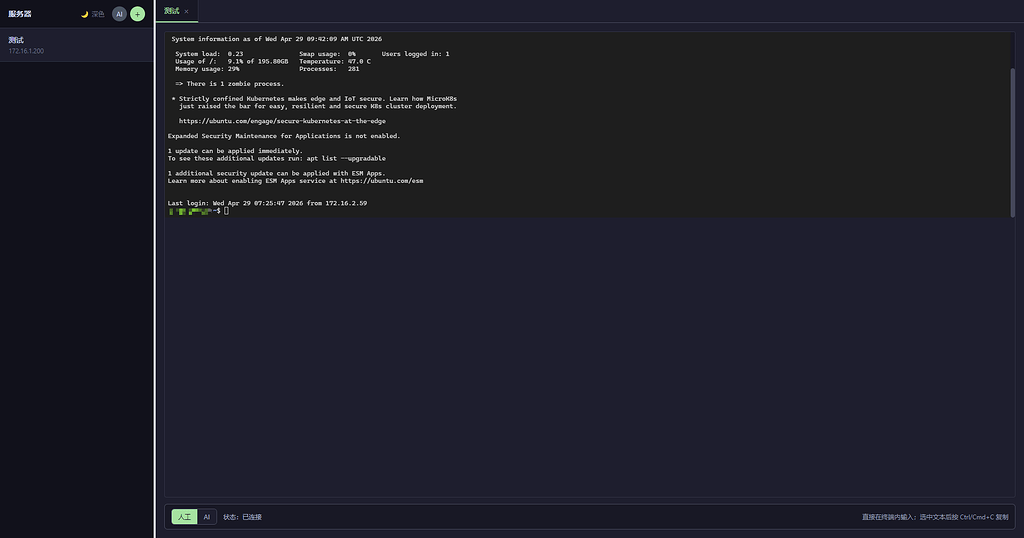
Task: Click the secure-kubernetes-at-the-edge URL
Action: (x=282, y=121)
